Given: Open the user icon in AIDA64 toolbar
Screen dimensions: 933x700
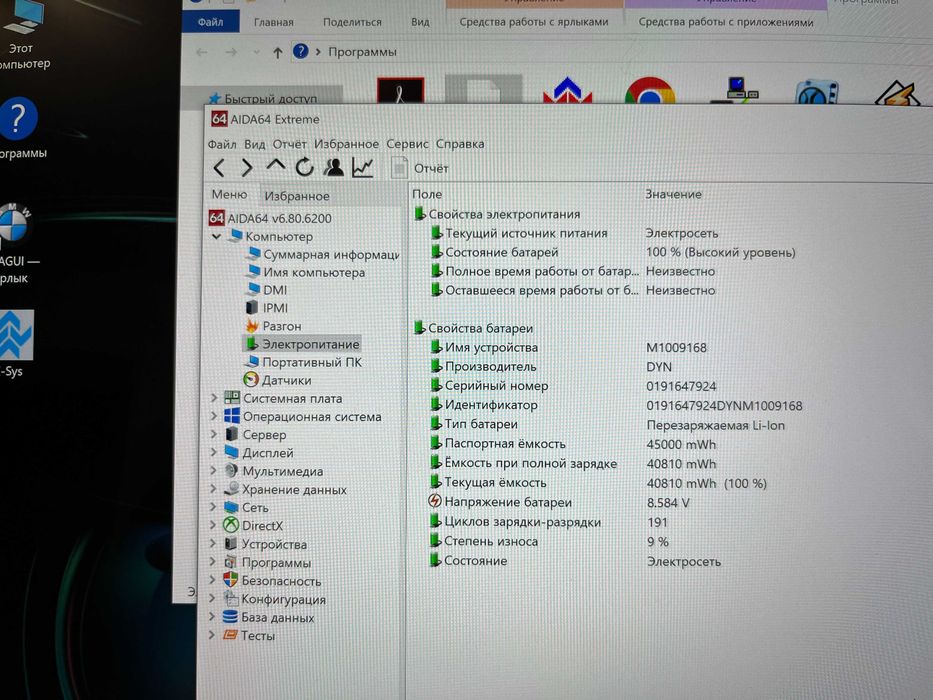Looking at the screenshot, I should [x=333, y=167].
